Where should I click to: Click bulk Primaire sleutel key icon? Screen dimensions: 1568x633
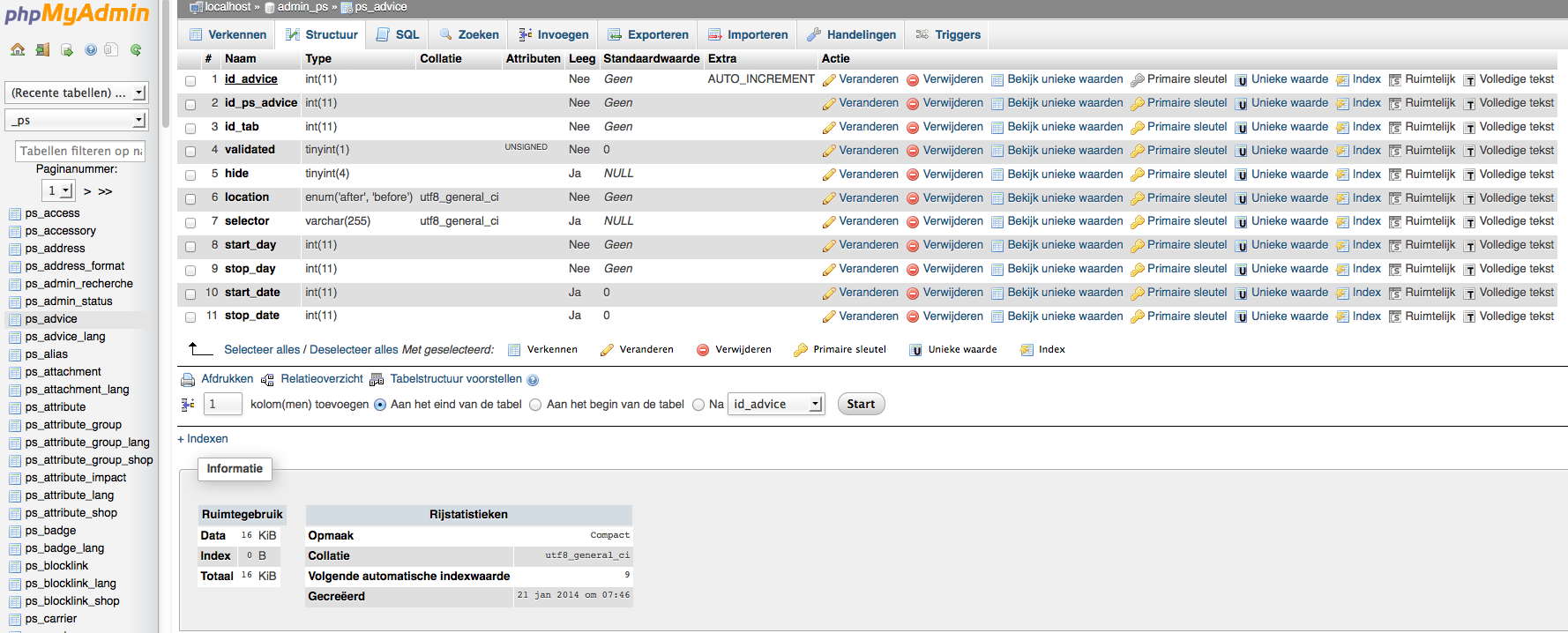801,350
